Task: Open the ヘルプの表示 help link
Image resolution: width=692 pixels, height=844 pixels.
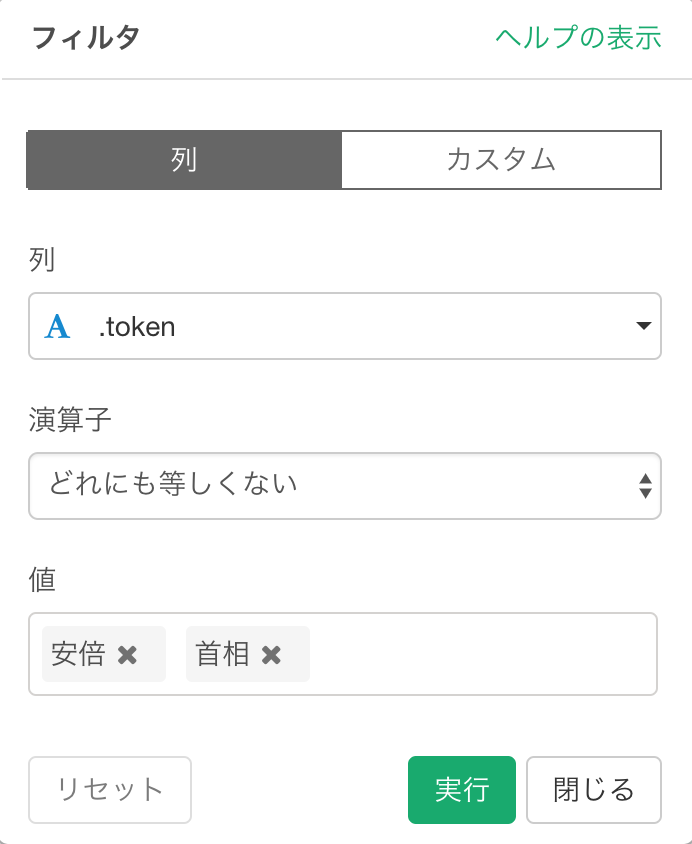Action: (578, 38)
